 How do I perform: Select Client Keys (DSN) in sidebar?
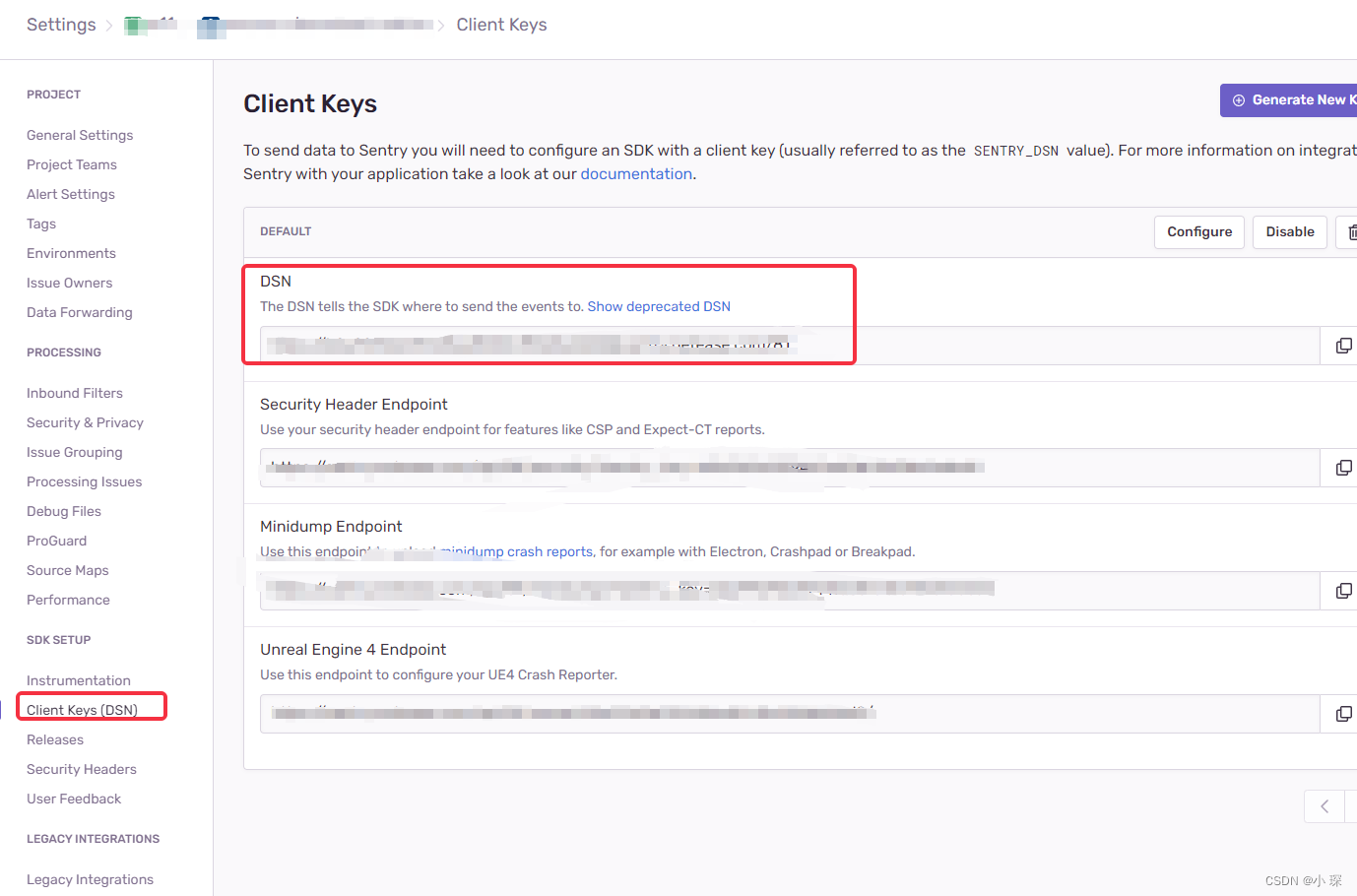82,710
